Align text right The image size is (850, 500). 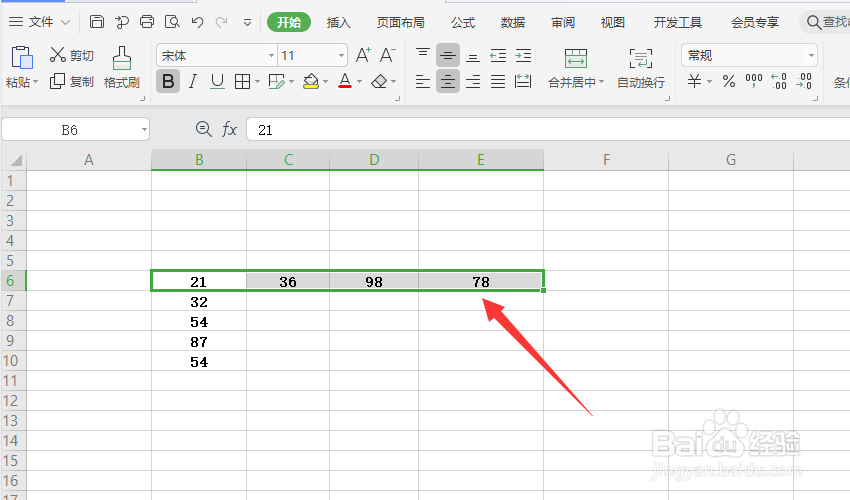(x=473, y=81)
